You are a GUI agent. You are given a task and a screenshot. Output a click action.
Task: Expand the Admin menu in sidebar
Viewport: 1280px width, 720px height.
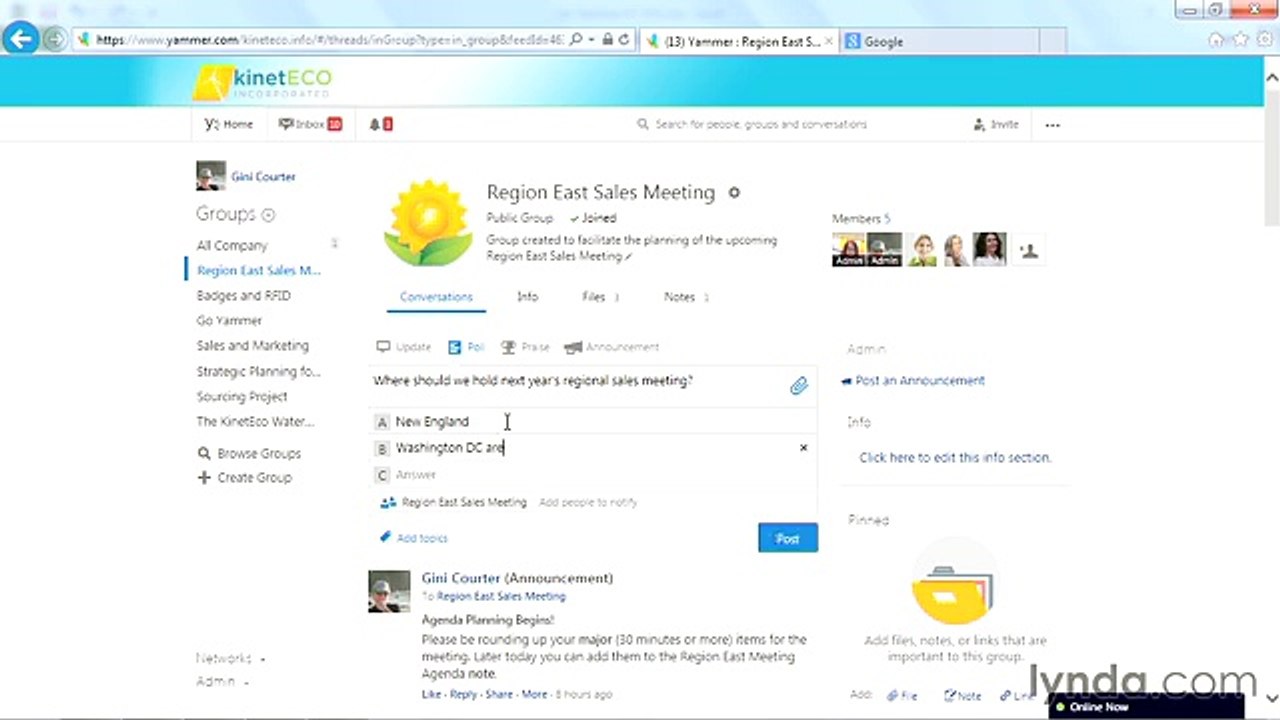(221, 682)
